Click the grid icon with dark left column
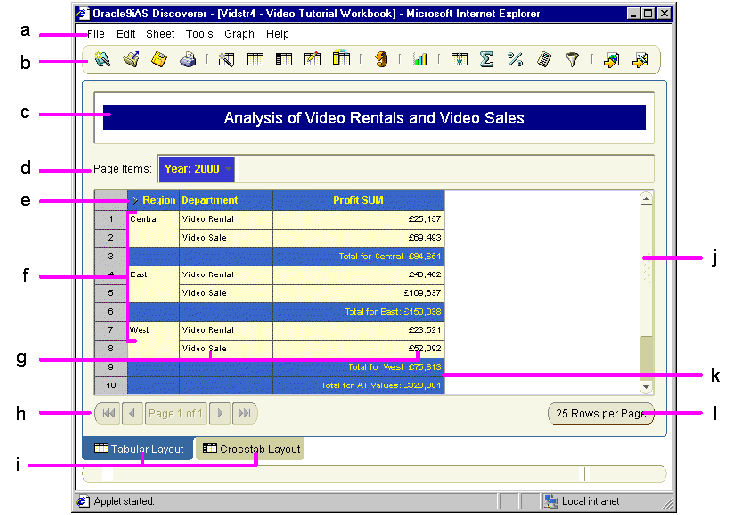This screenshot has width=733, height=515. click(x=284, y=59)
